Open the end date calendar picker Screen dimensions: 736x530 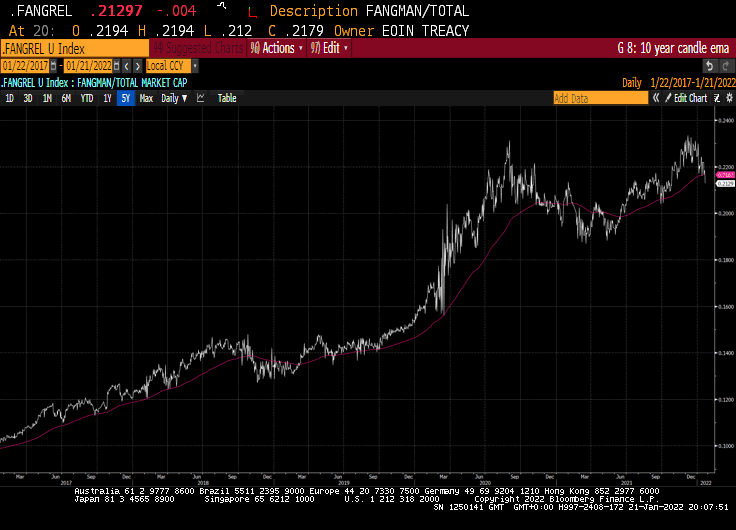point(116,66)
